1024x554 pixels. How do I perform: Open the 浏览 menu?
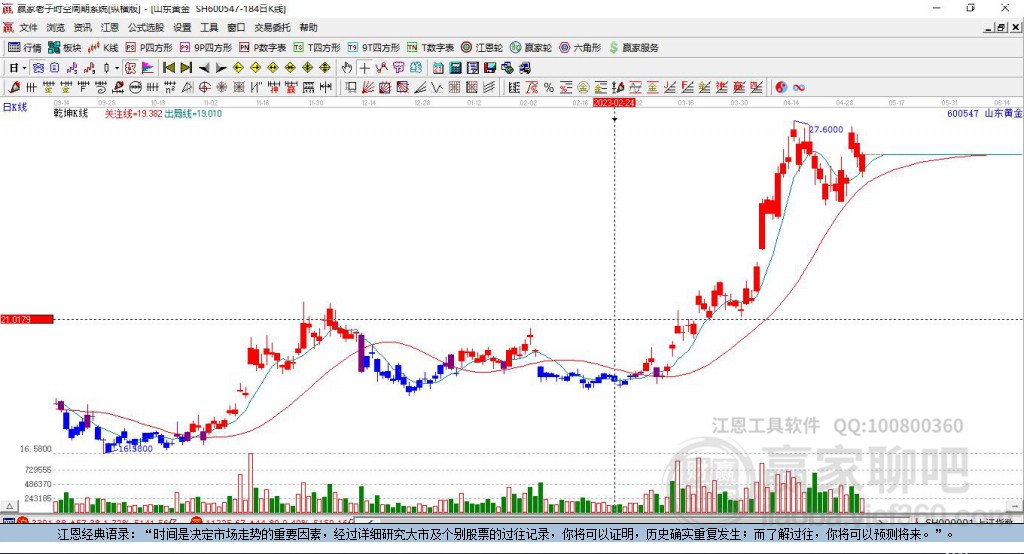[x=56, y=27]
